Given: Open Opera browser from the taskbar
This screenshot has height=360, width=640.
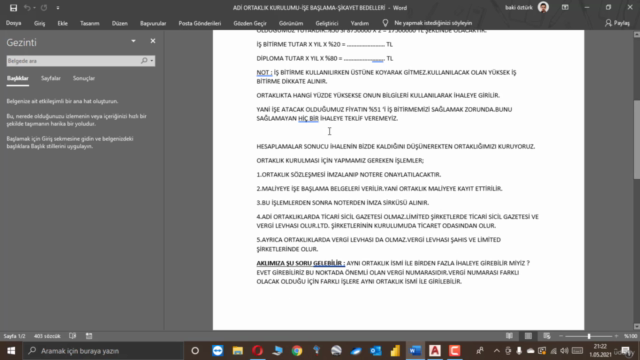Looking at the screenshot, I should [x=258, y=351].
